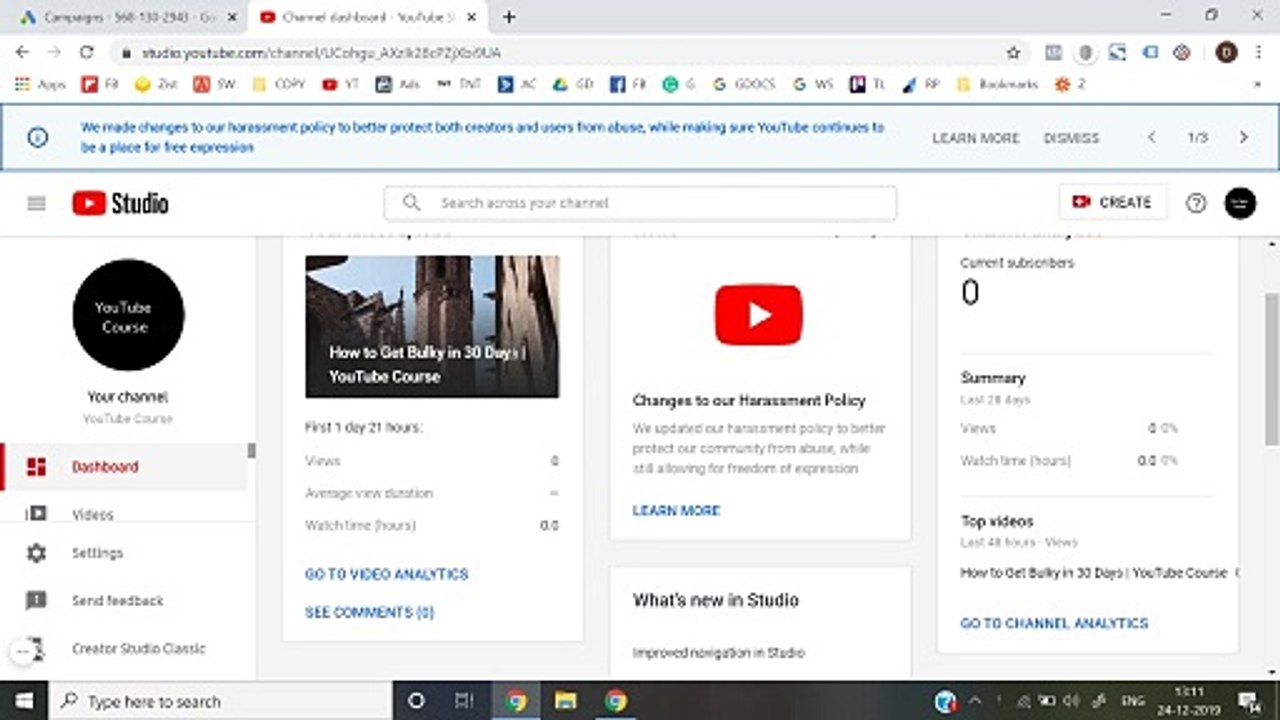Screen dimensions: 1280x720
Task: Open the hamburger navigation menu
Action: point(37,203)
